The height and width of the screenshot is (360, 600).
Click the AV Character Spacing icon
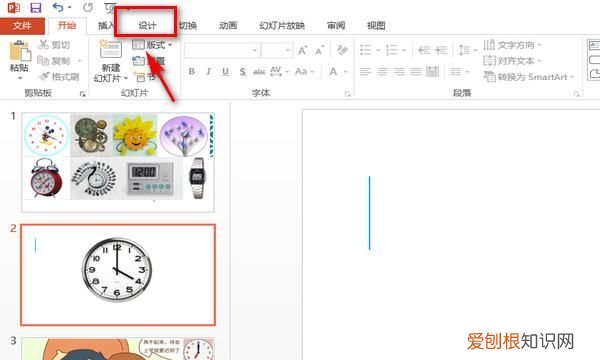coord(276,72)
